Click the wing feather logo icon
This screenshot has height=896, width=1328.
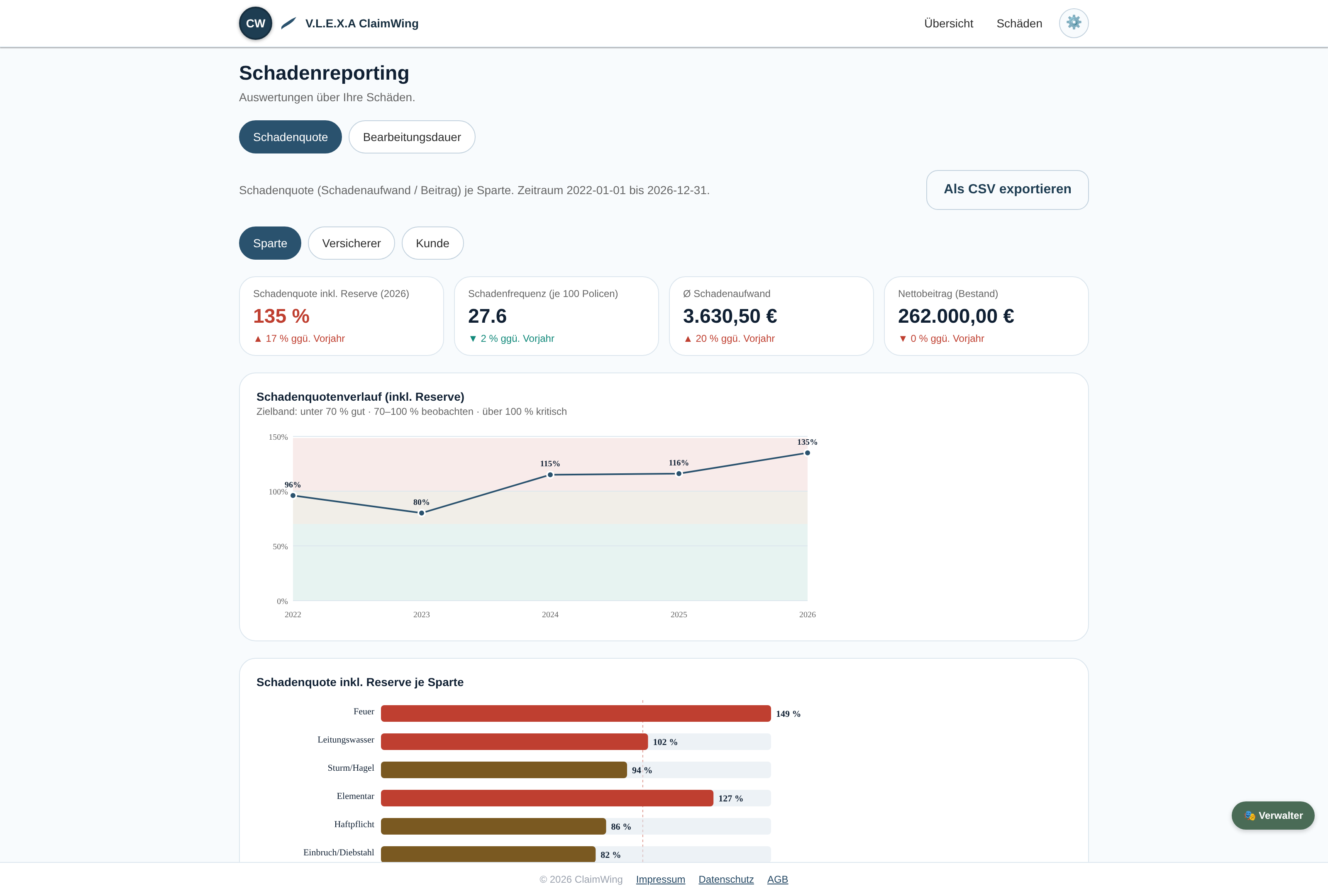click(x=288, y=23)
